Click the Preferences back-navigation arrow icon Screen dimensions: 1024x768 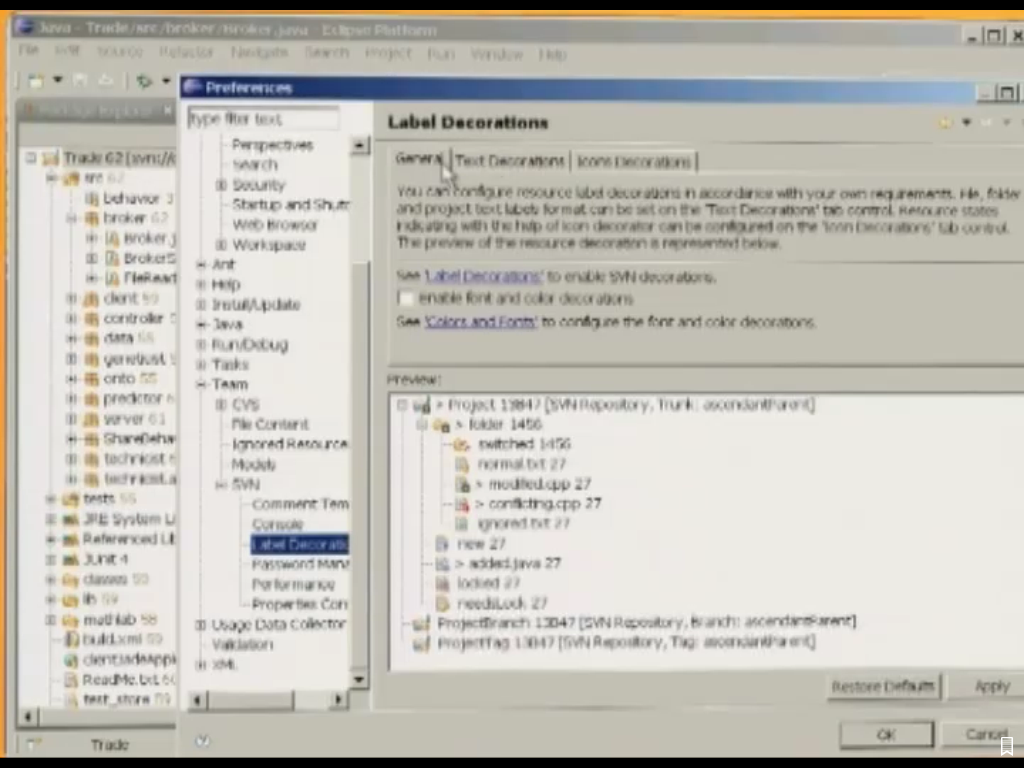coord(945,122)
